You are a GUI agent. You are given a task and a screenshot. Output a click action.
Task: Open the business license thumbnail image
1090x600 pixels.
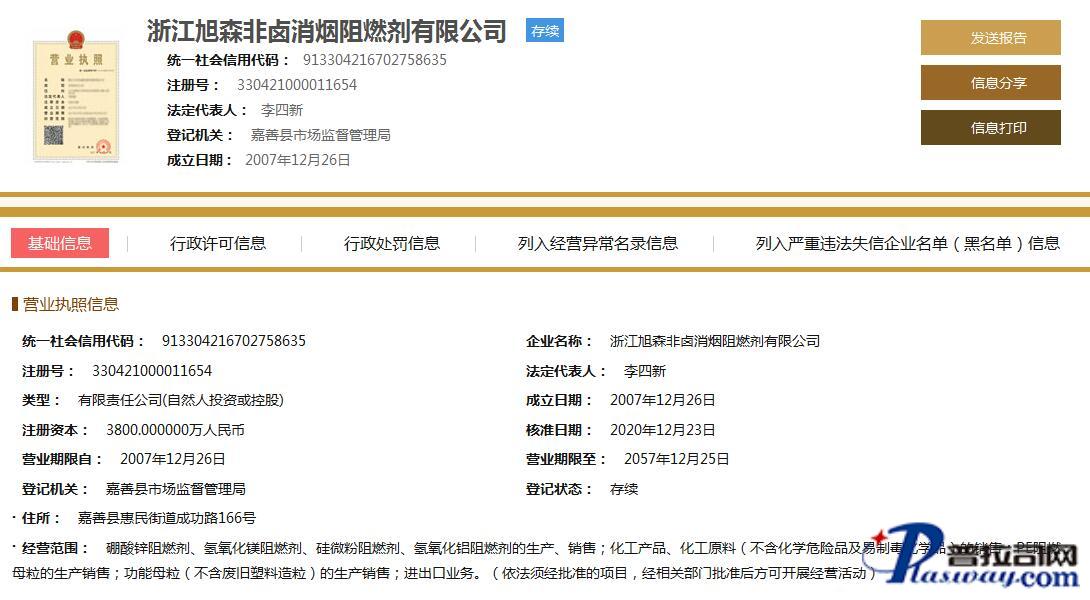point(76,96)
